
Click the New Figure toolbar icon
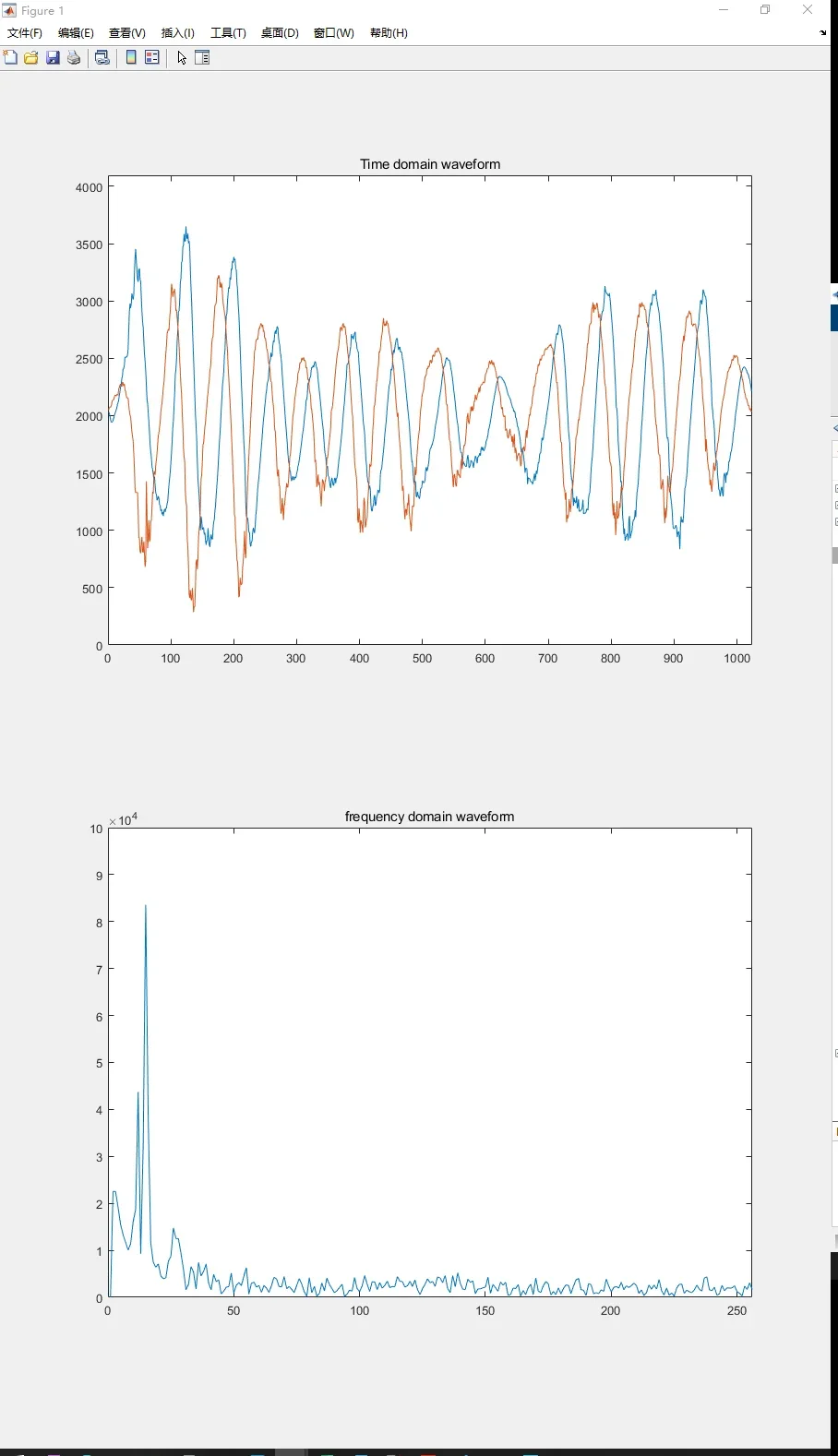coord(10,57)
